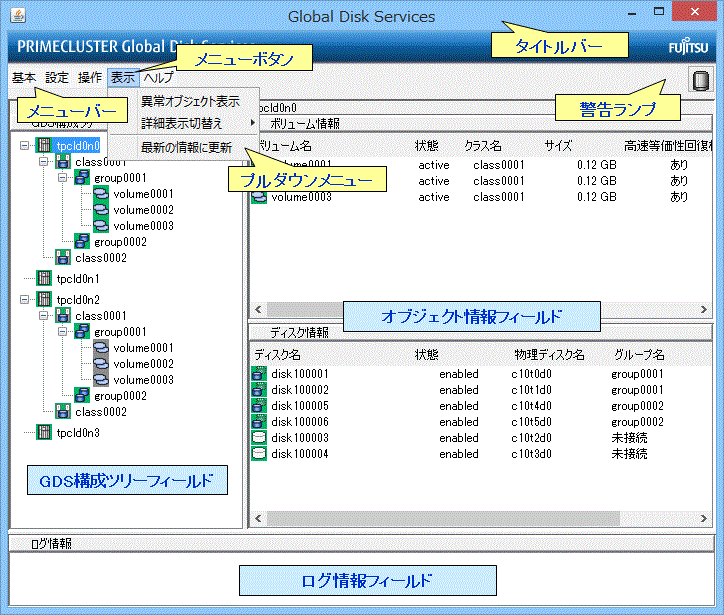
Task: Click physical disk name c10t0d0
Action: (x=531, y=374)
